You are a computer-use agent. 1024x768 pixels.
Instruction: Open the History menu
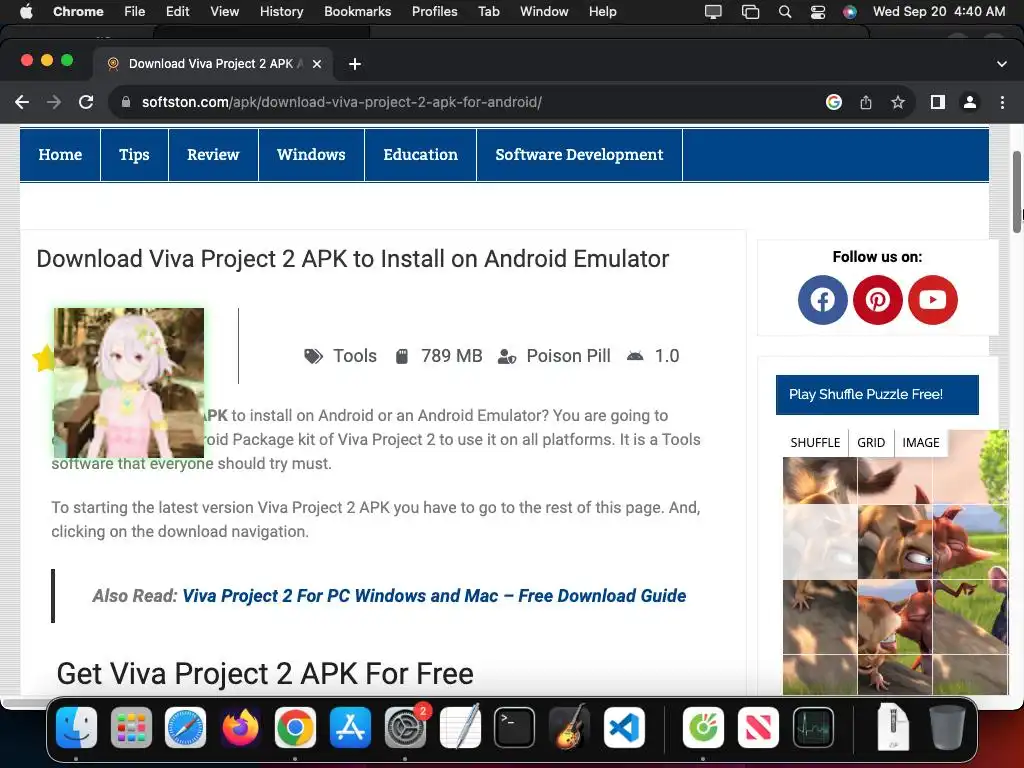pyautogui.click(x=281, y=11)
